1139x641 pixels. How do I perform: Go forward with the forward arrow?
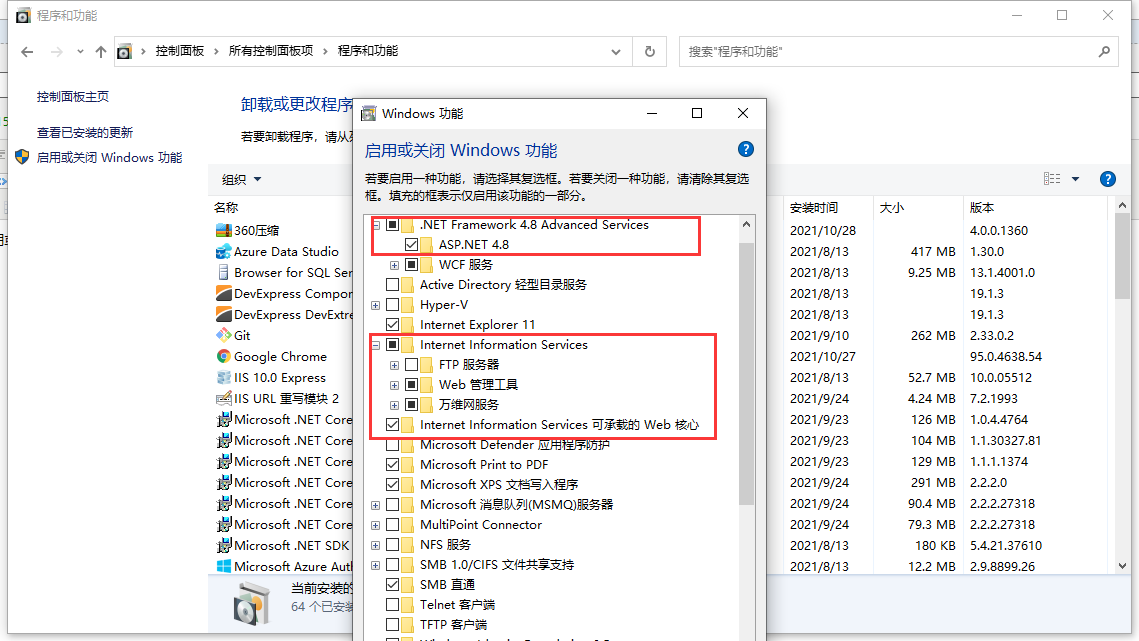[56, 52]
